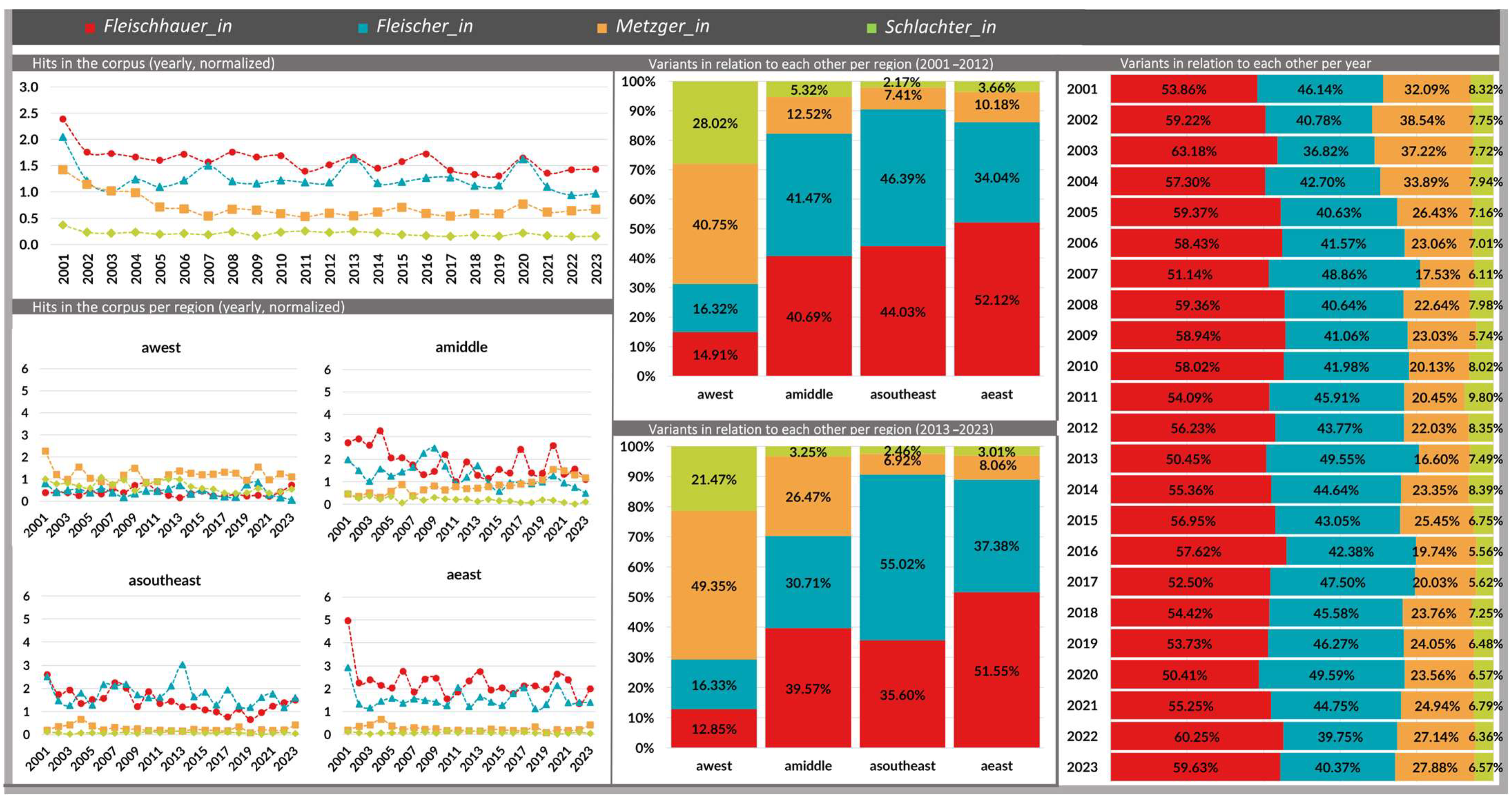Click the teal Fleischer_in legend swatch
The image size is (1512, 803).
coord(363,28)
